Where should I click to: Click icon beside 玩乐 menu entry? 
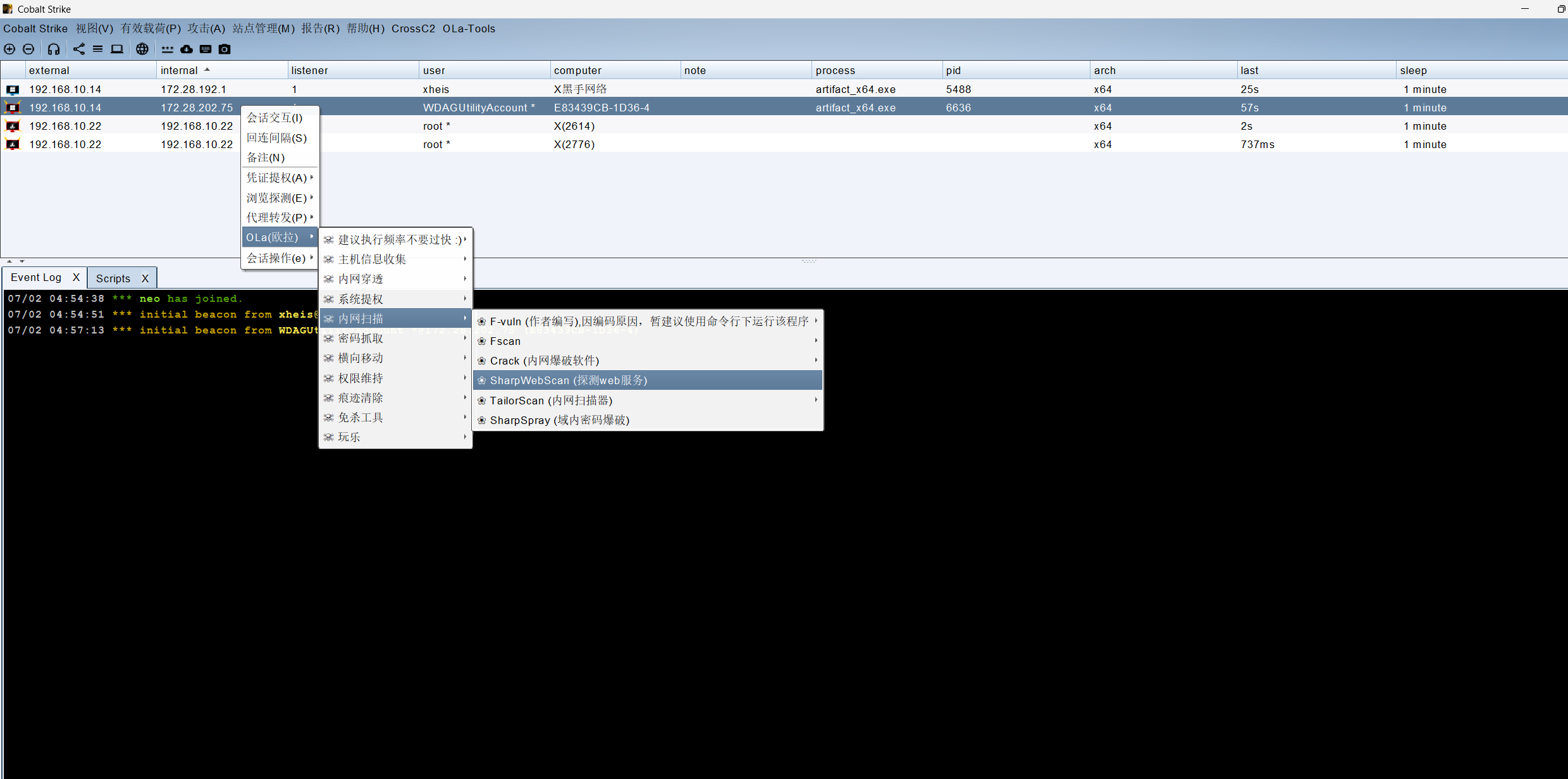pos(328,437)
